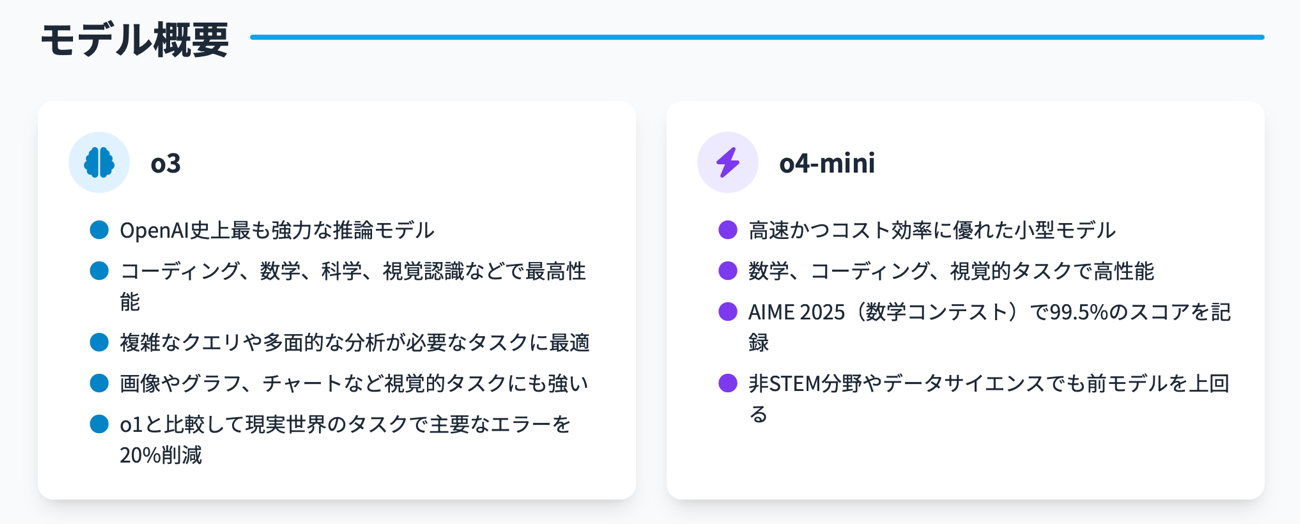1300x524 pixels.
Task: Click the blue divider line beside the heading
Action: point(757,38)
